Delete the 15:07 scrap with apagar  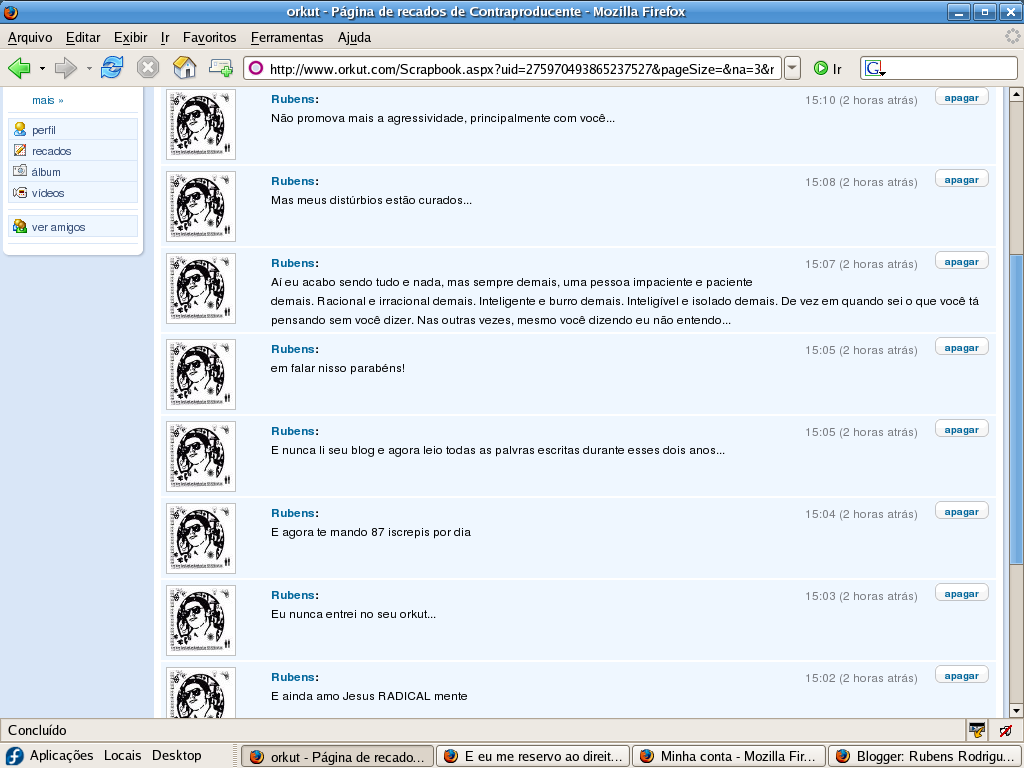[961, 261]
